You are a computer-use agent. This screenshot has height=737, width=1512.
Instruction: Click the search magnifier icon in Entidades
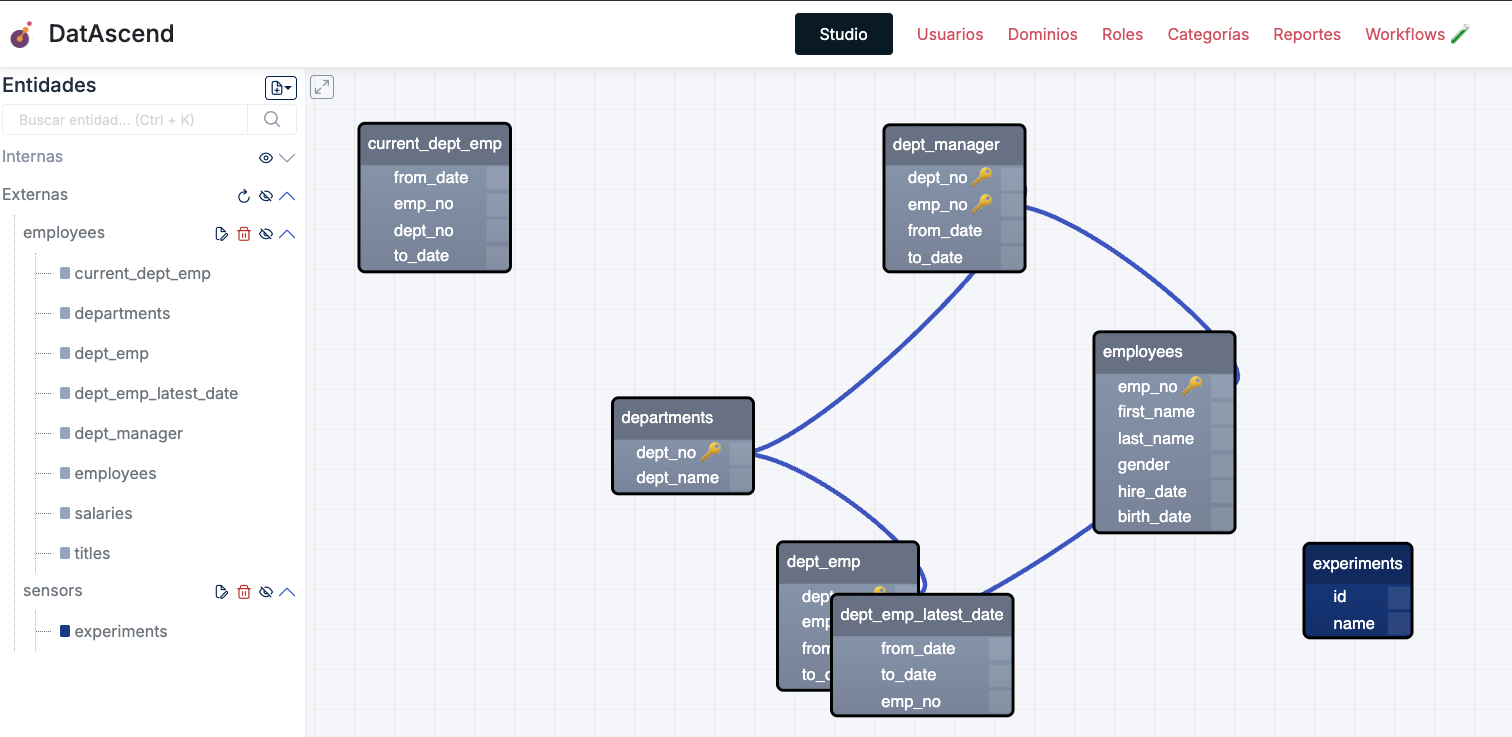click(272, 120)
